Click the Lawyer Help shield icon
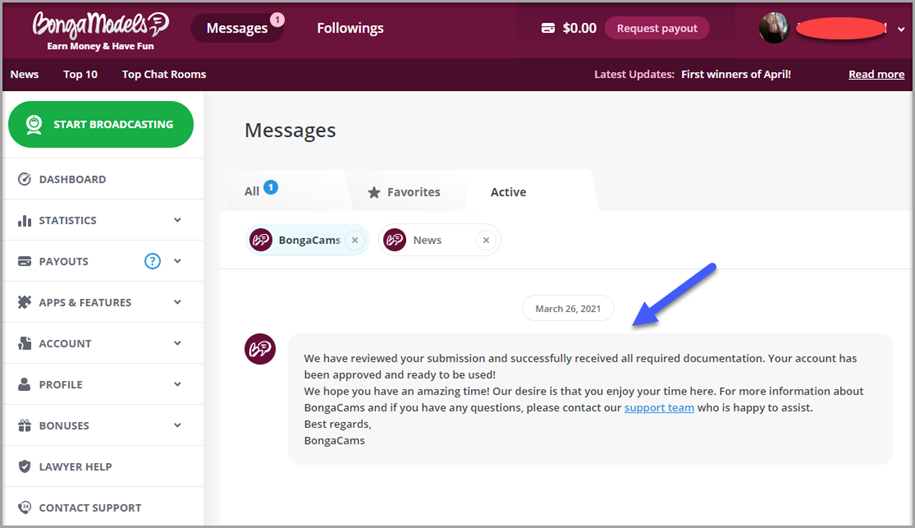 [x=25, y=466]
